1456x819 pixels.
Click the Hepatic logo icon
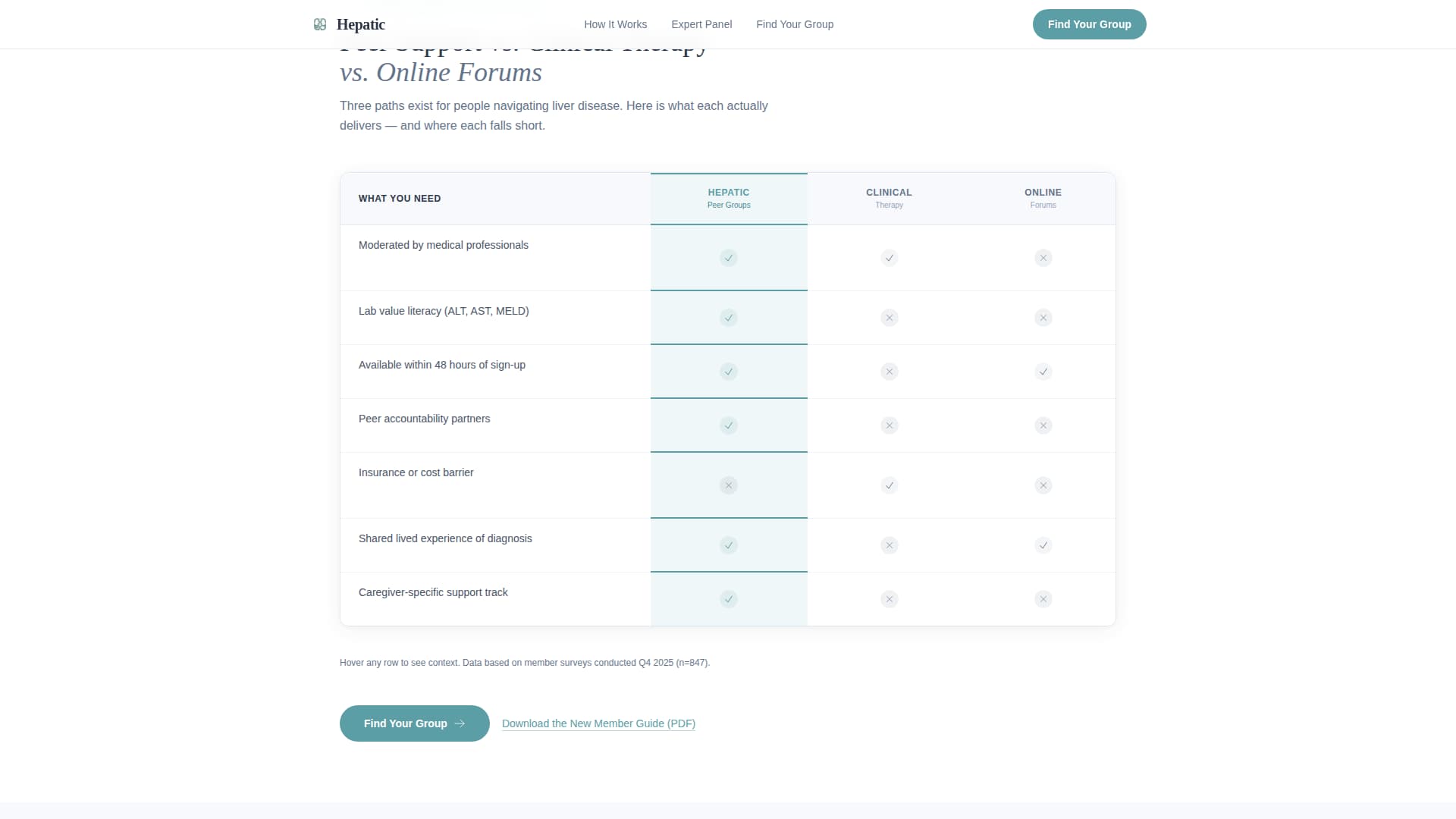(x=320, y=24)
